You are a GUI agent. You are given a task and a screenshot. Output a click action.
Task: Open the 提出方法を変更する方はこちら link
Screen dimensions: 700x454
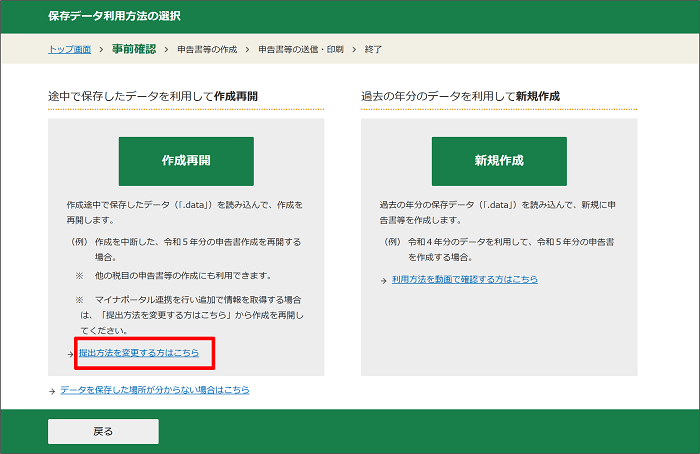point(139,353)
